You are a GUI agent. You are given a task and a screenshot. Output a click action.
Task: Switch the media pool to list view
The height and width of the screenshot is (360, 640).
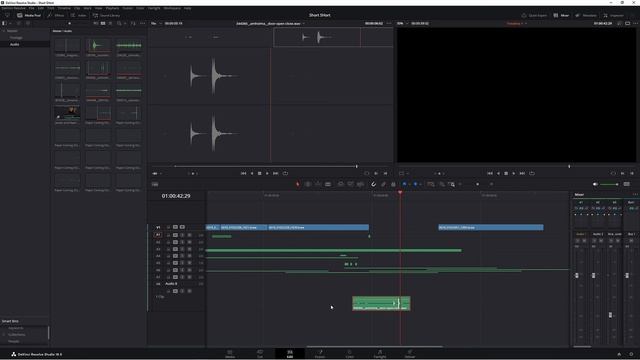(x=110, y=23)
